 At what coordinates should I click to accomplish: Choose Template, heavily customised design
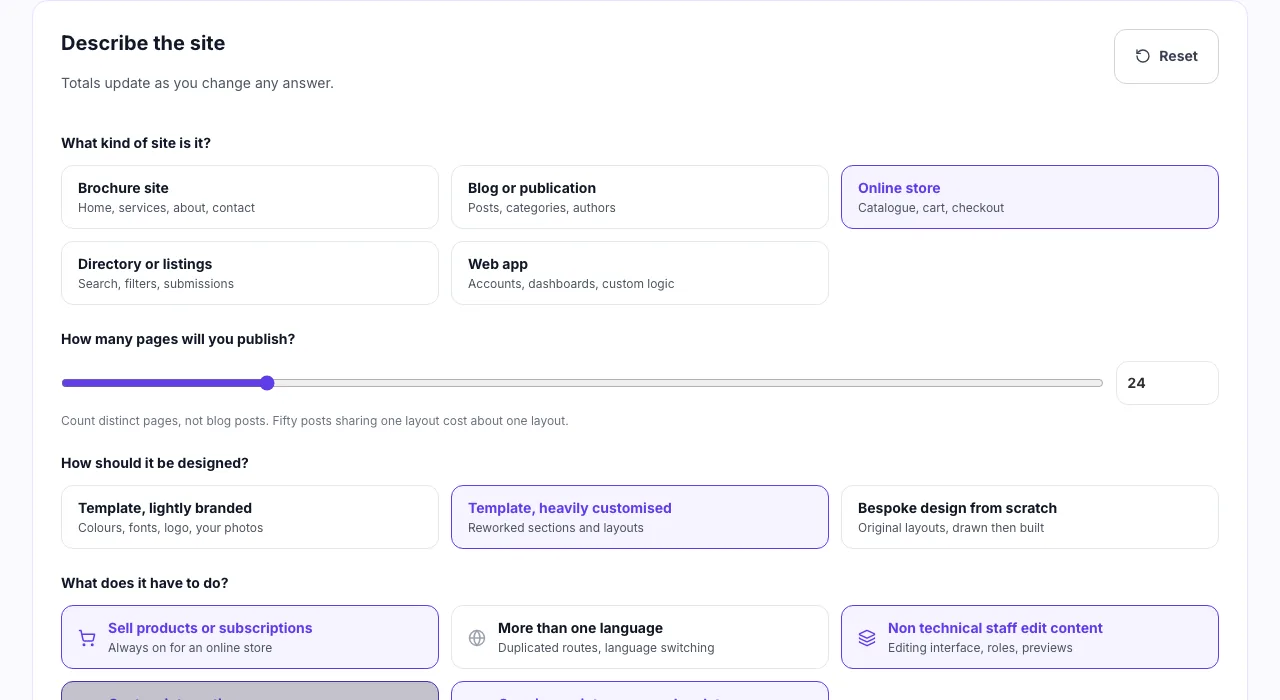(x=640, y=517)
